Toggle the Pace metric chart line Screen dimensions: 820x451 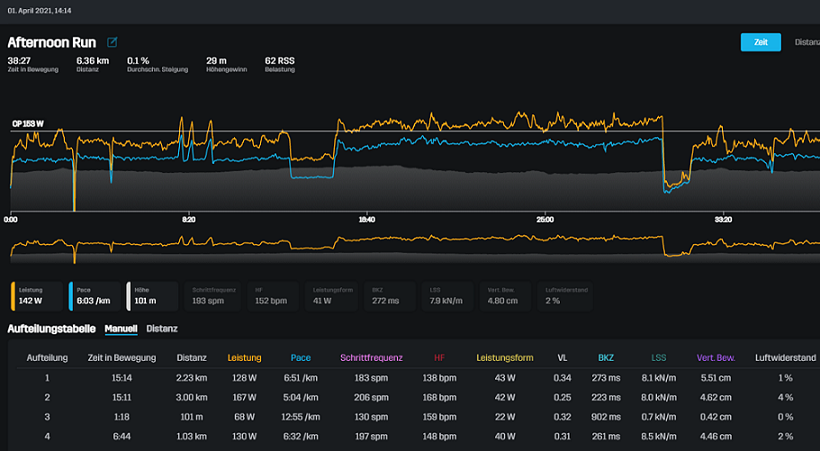coord(95,295)
